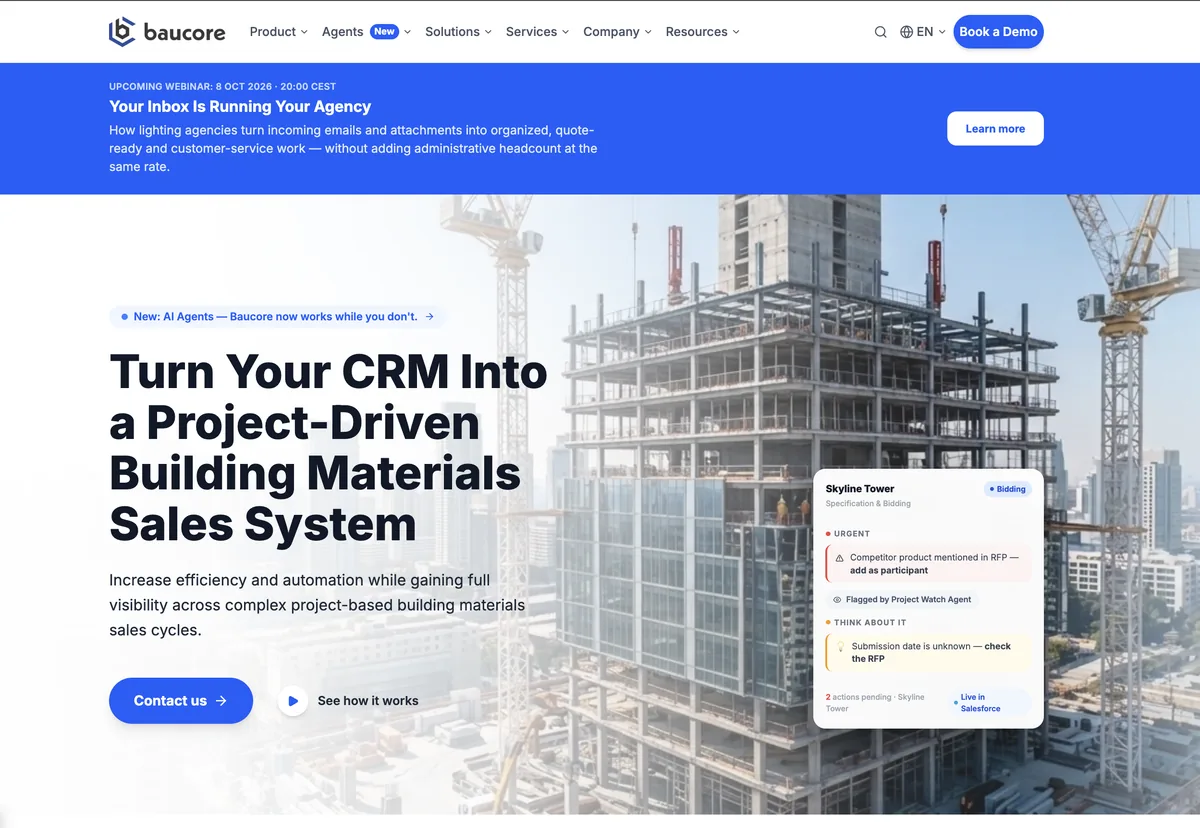This screenshot has width=1200, height=828.
Task: Open the search magnifier icon
Action: 880,32
